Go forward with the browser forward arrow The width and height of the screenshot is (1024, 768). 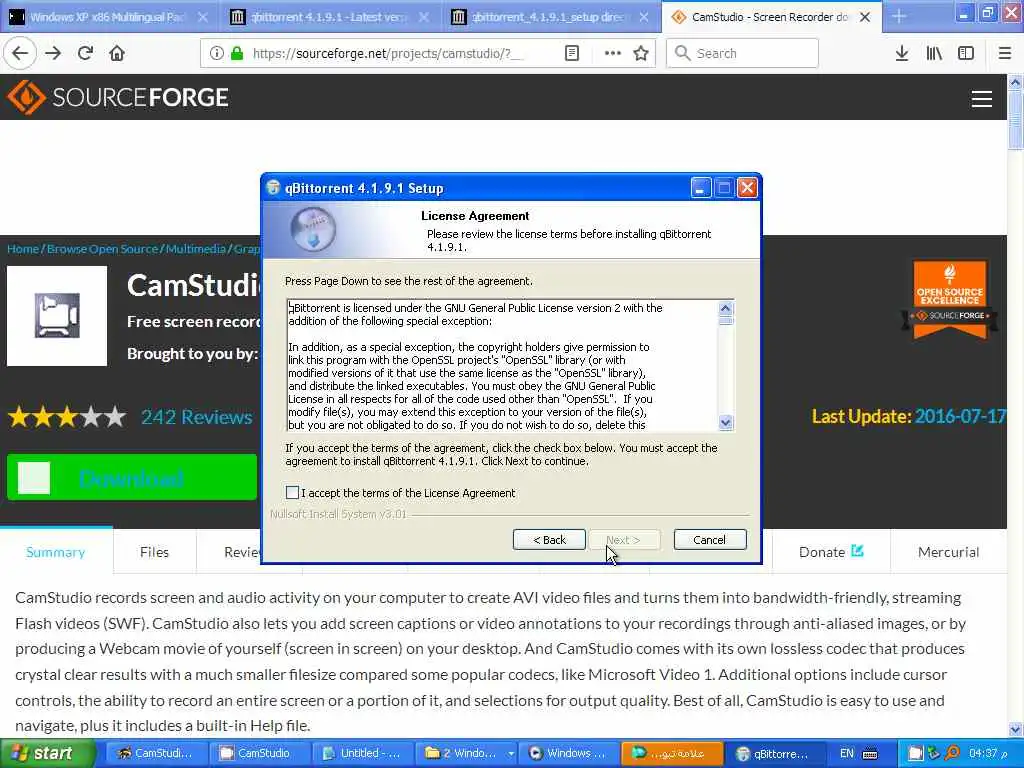click(53, 54)
